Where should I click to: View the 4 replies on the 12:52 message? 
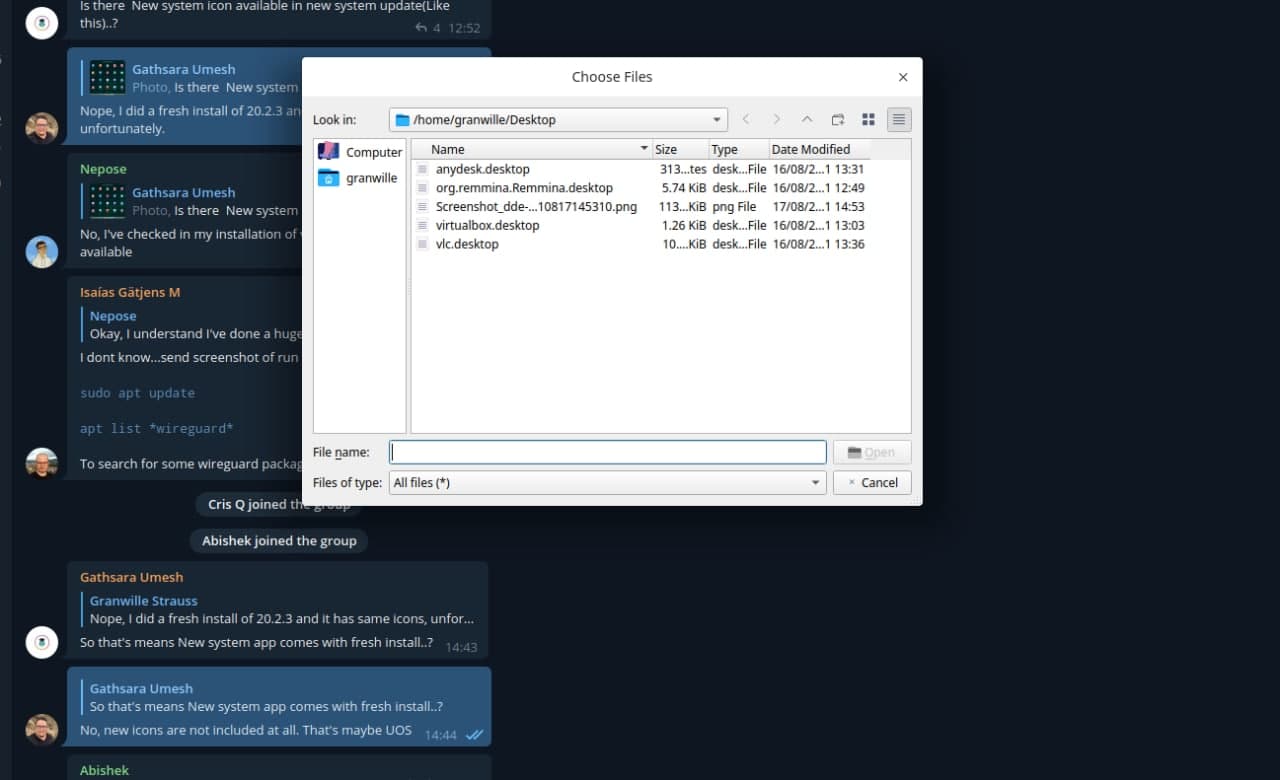point(427,28)
